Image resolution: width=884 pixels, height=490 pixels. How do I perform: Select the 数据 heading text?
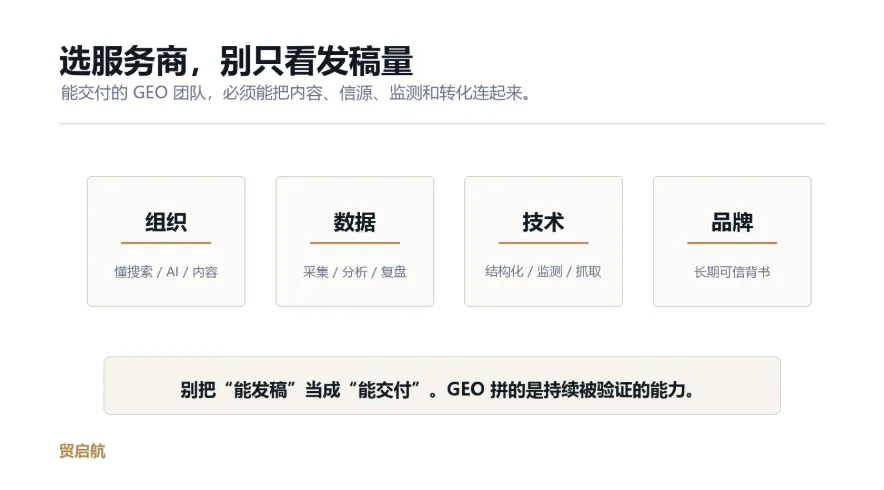(355, 222)
